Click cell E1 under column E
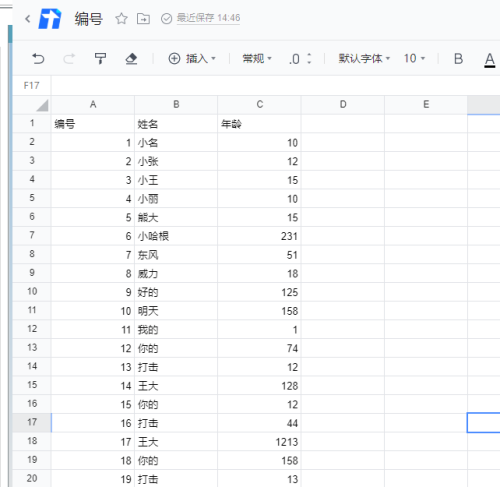 [426, 124]
